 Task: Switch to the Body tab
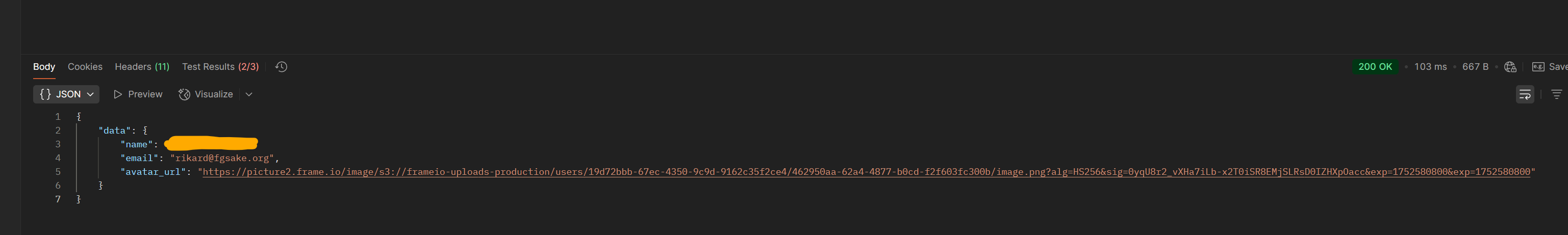pyautogui.click(x=44, y=67)
